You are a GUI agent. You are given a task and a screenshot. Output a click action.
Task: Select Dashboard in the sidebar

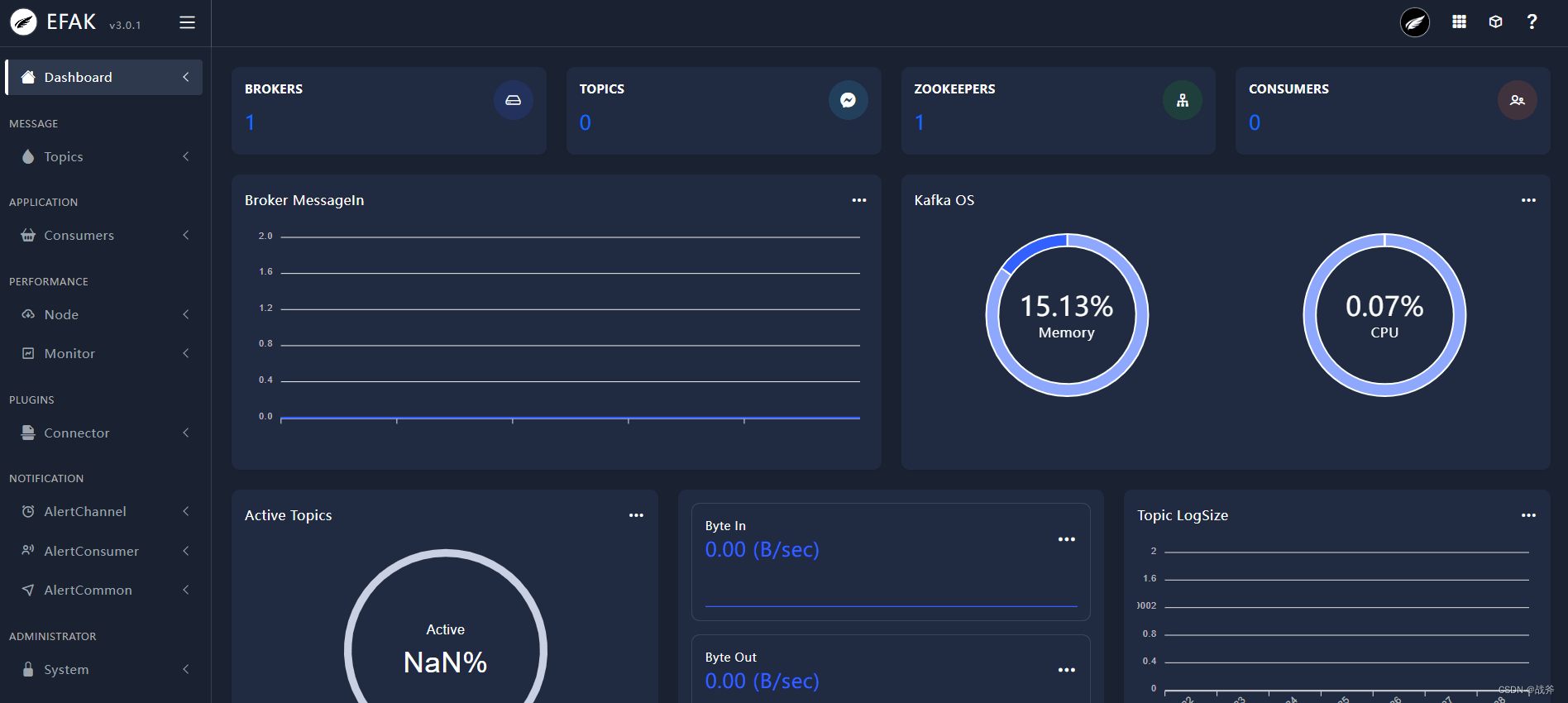coord(104,77)
